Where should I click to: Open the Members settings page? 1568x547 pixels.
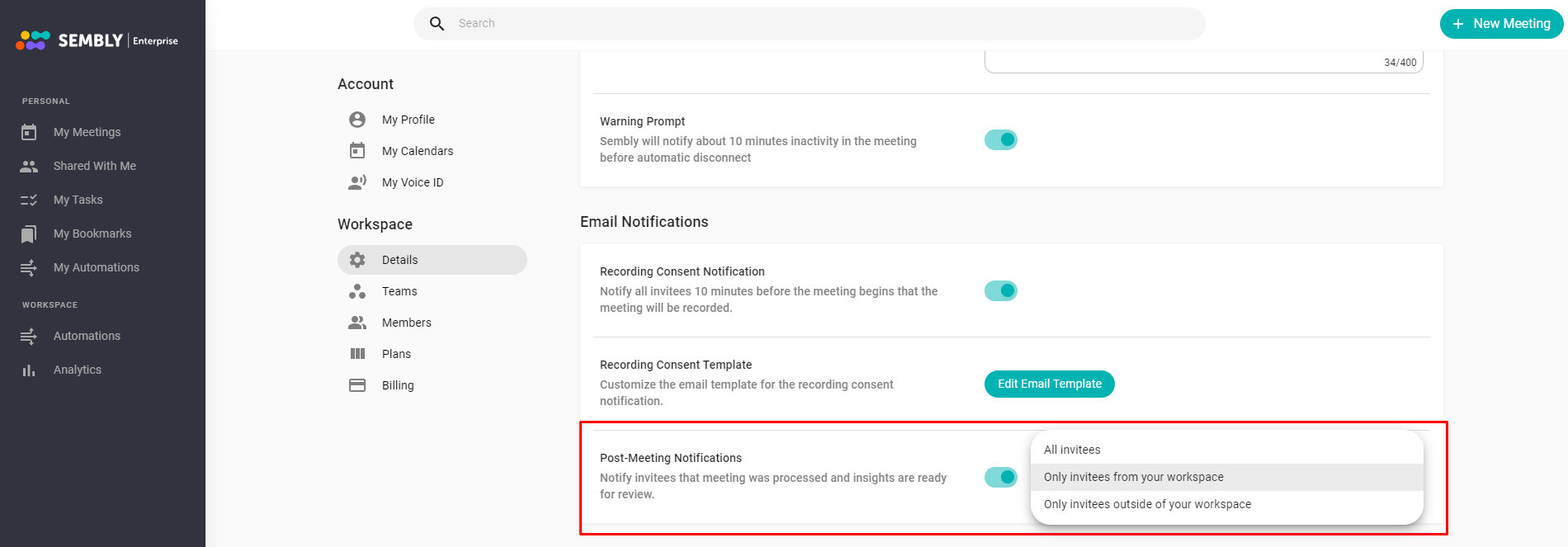(406, 323)
